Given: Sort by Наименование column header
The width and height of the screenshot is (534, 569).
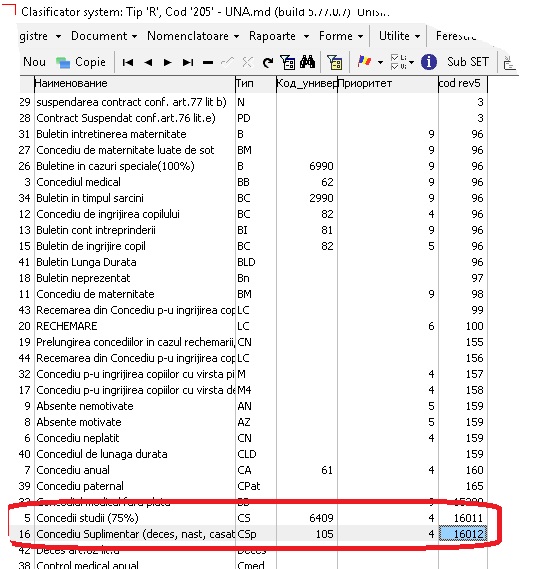Looking at the screenshot, I should (135, 84).
